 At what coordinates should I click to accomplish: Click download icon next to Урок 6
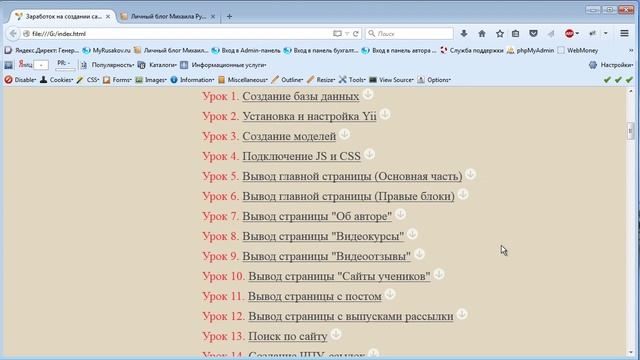pyautogui.click(x=463, y=194)
